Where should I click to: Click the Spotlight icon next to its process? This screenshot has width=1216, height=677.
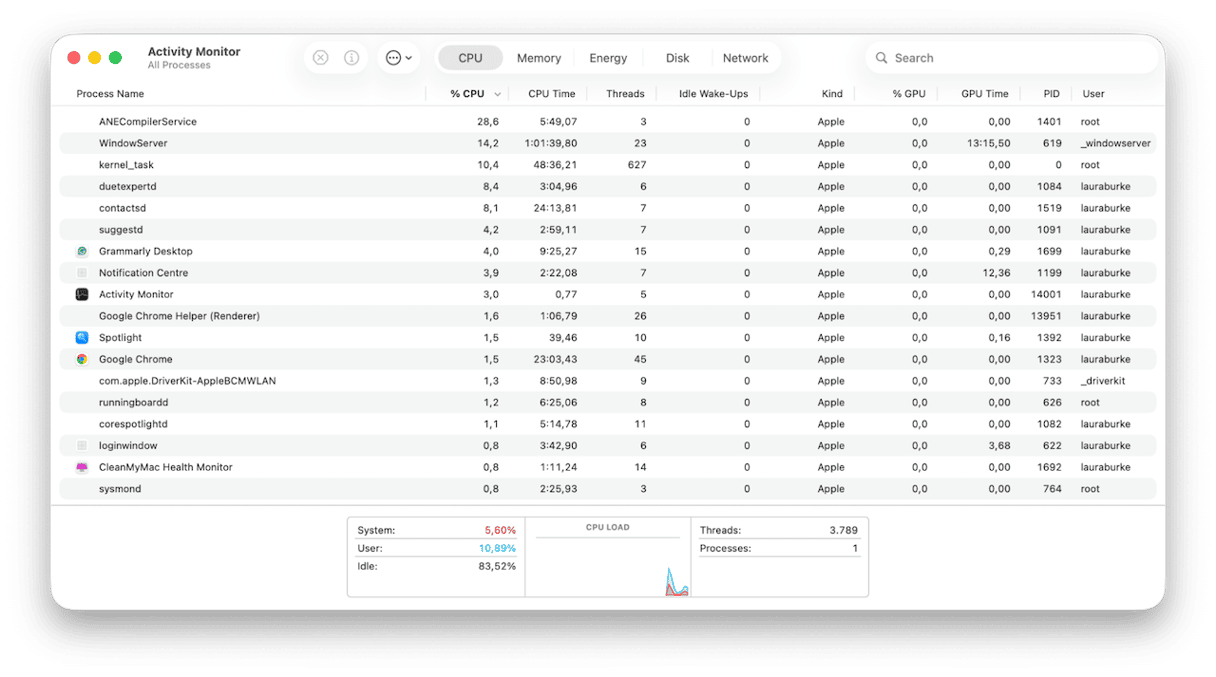click(x=82, y=337)
